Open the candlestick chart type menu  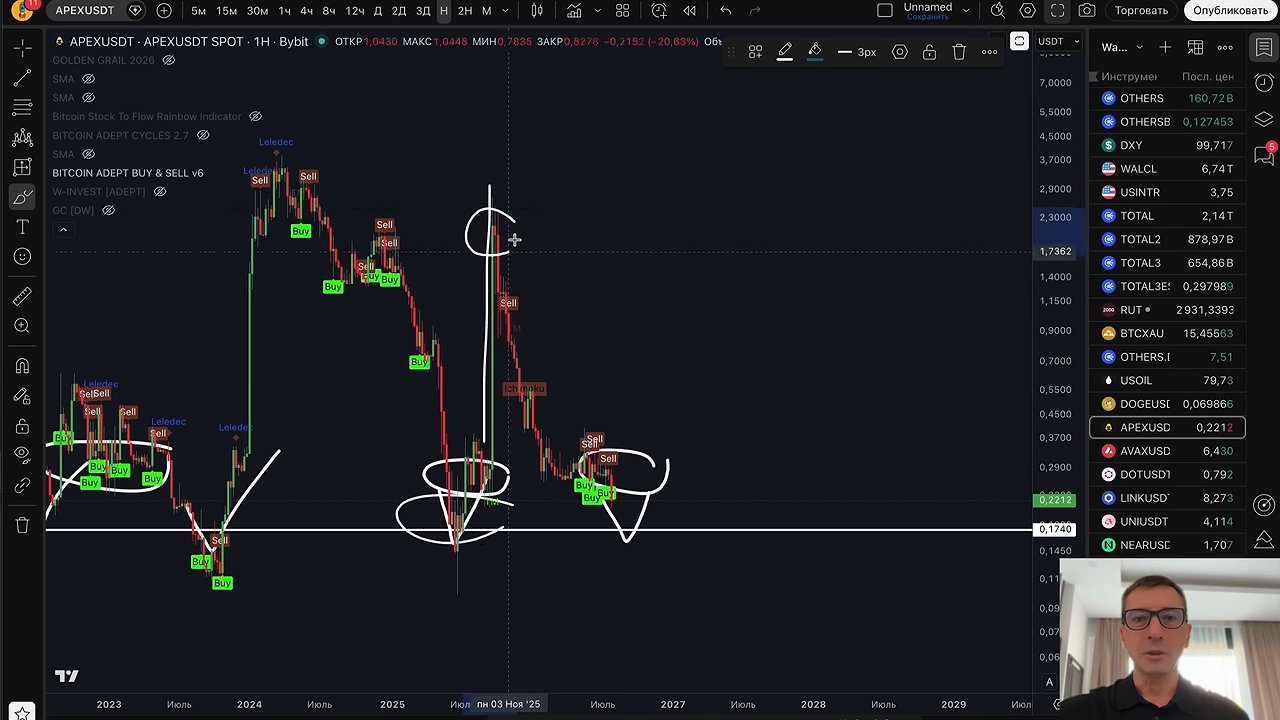[x=537, y=11]
